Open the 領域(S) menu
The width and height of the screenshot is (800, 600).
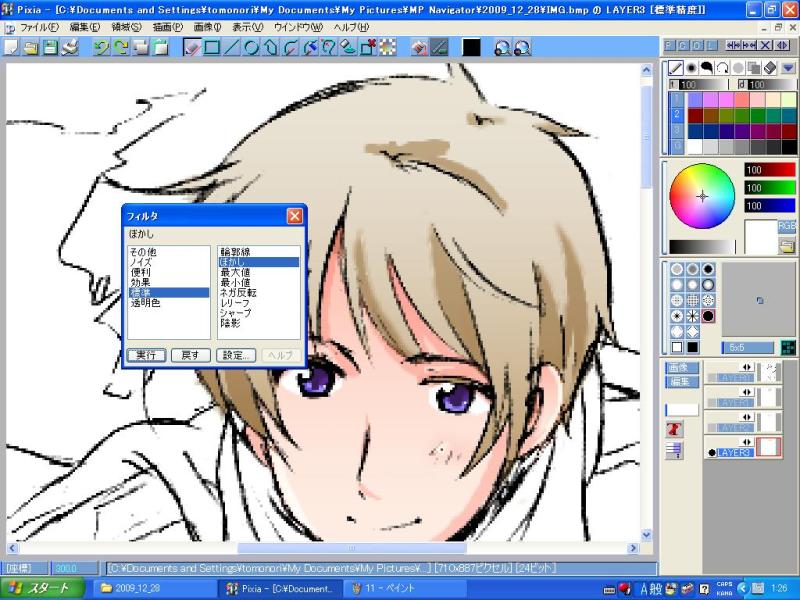(126, 28)
